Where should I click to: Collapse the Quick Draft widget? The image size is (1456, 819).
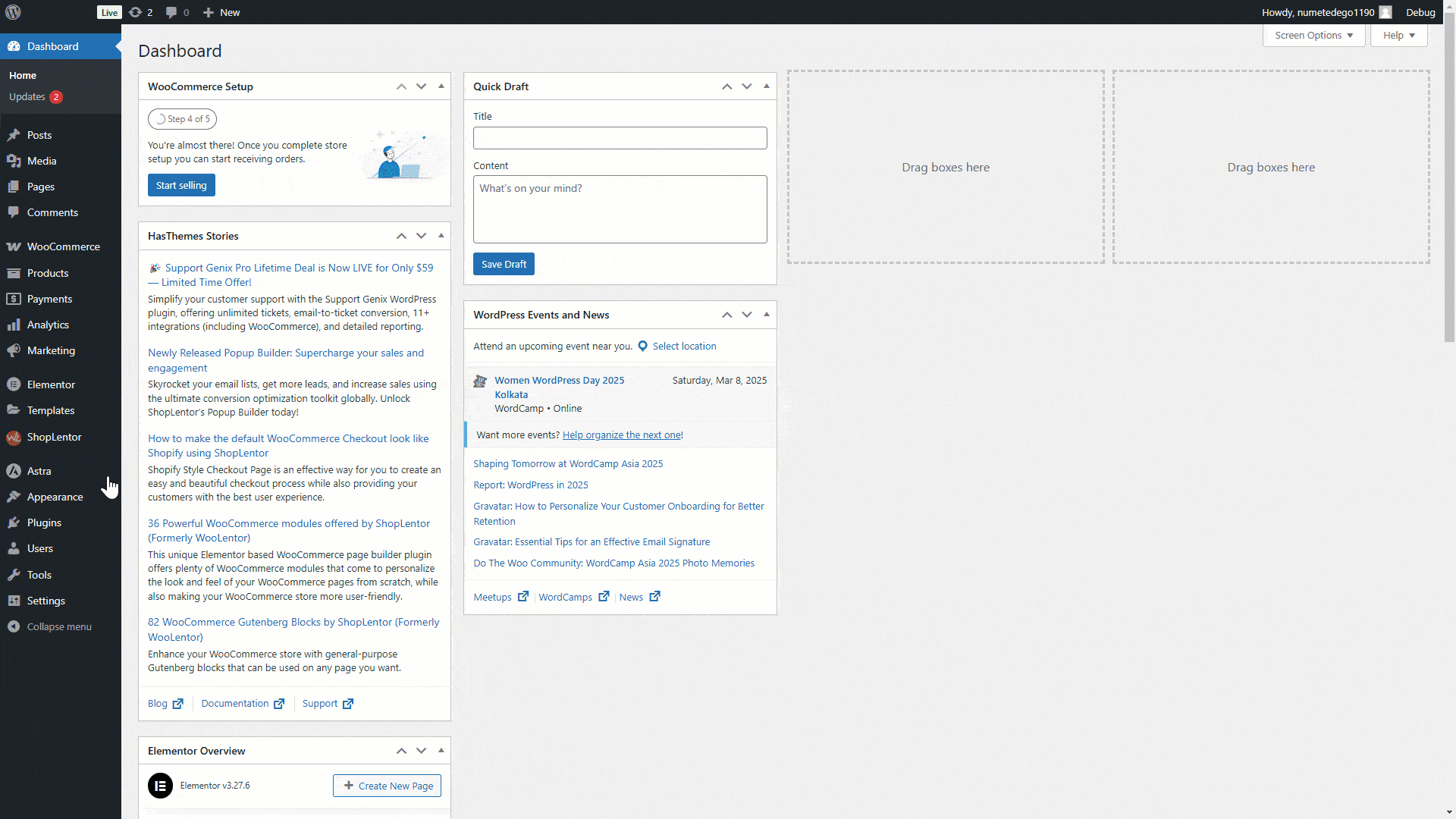[767, 86]
